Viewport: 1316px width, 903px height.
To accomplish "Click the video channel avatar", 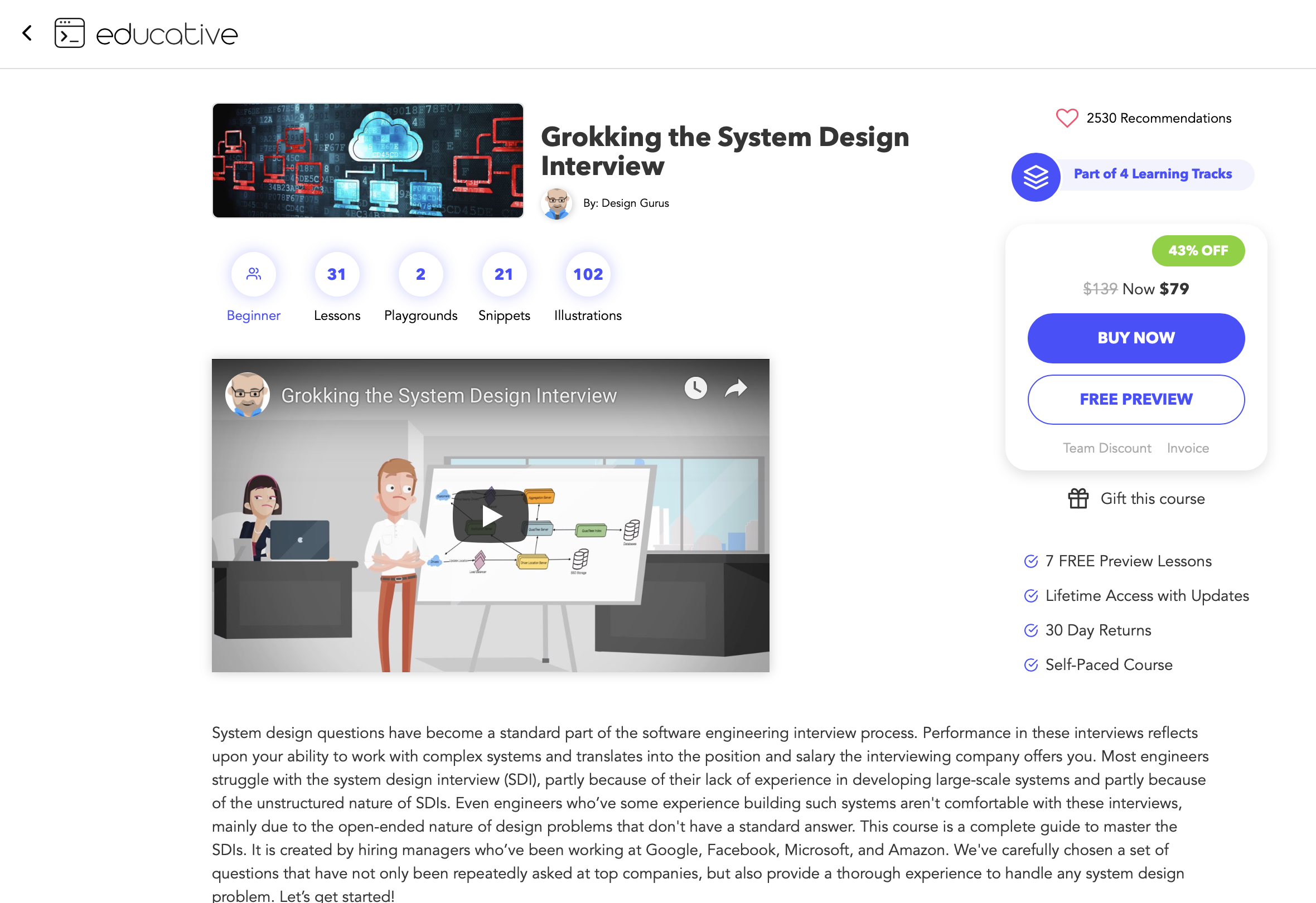I will coord(248,395).
